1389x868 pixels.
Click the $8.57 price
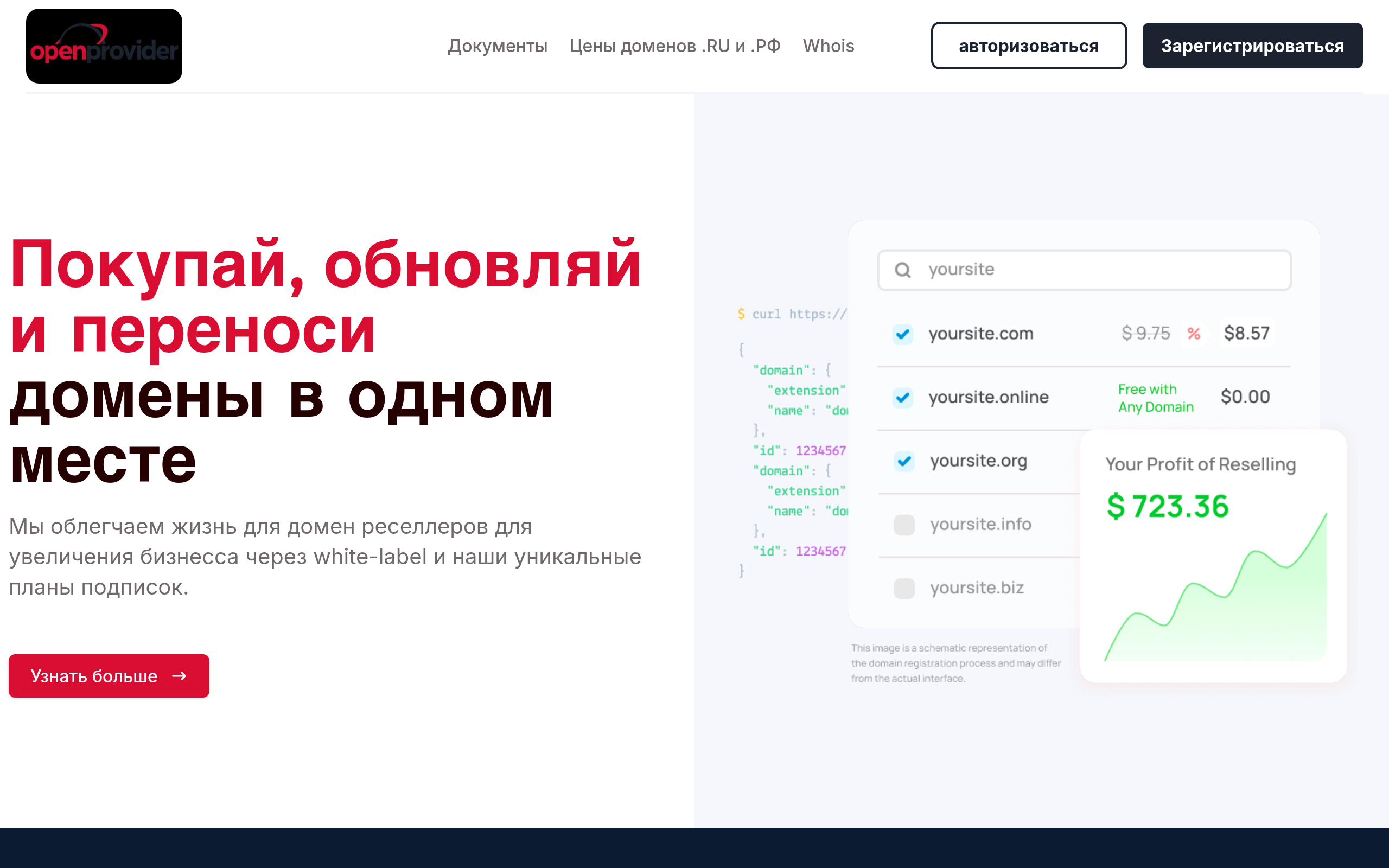(x=1247, y=333)
